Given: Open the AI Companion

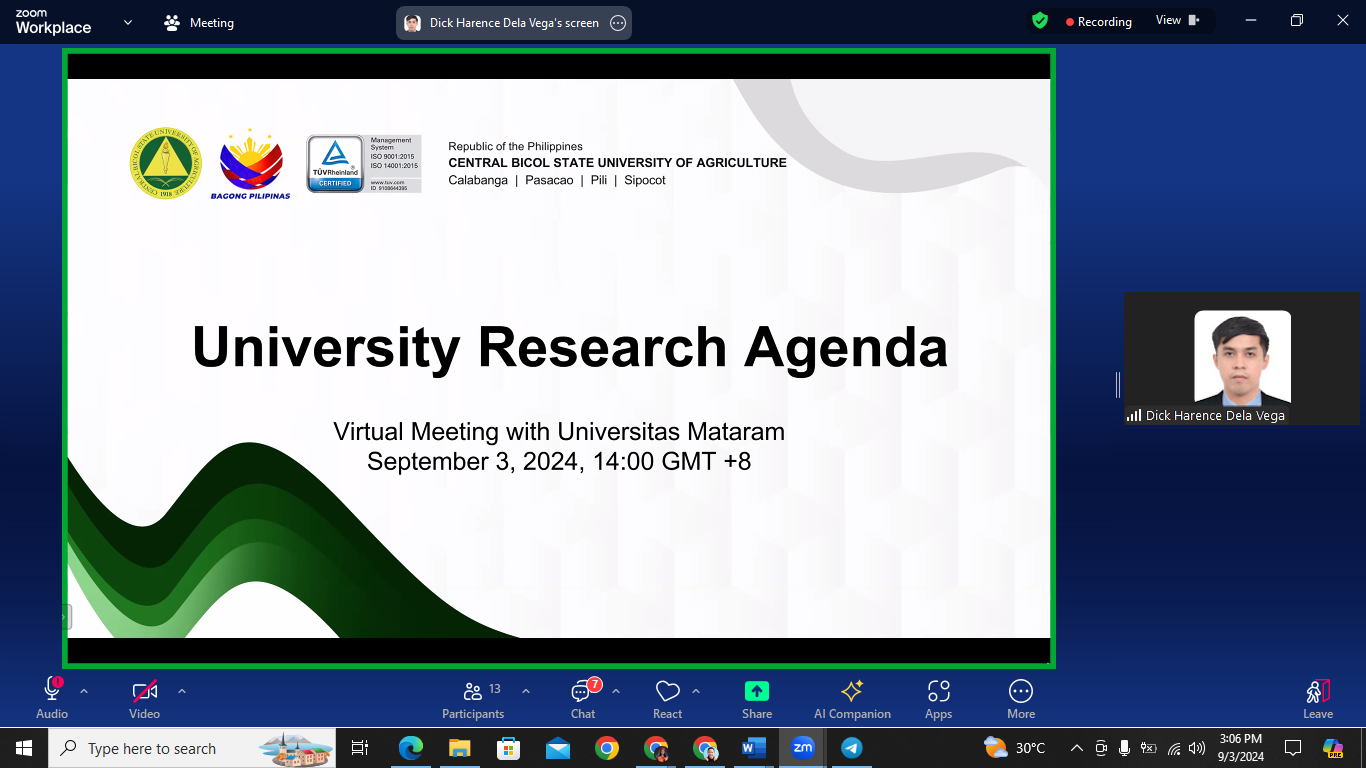Looking at the screenshot, I should 852,699.
